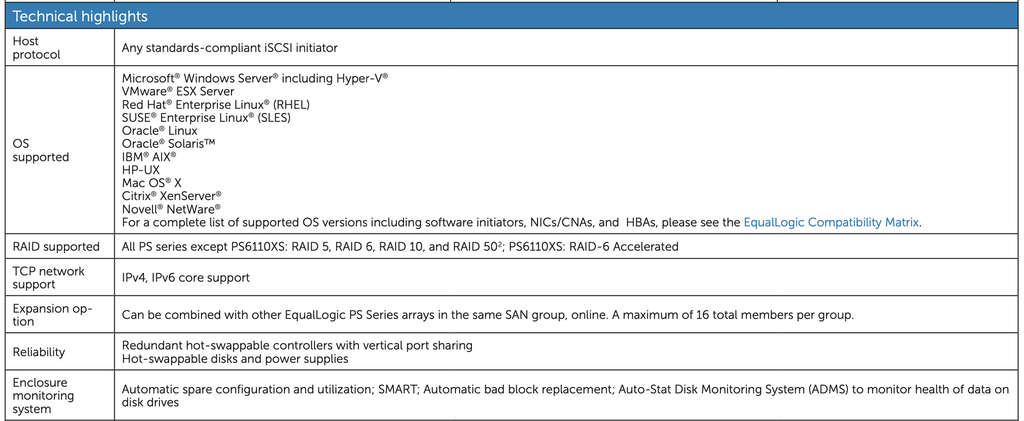Viewport: 1024px width, 421px height.
Task: Select the RAID supported row label
Action: pyautogui.click(x=56, y=247)
